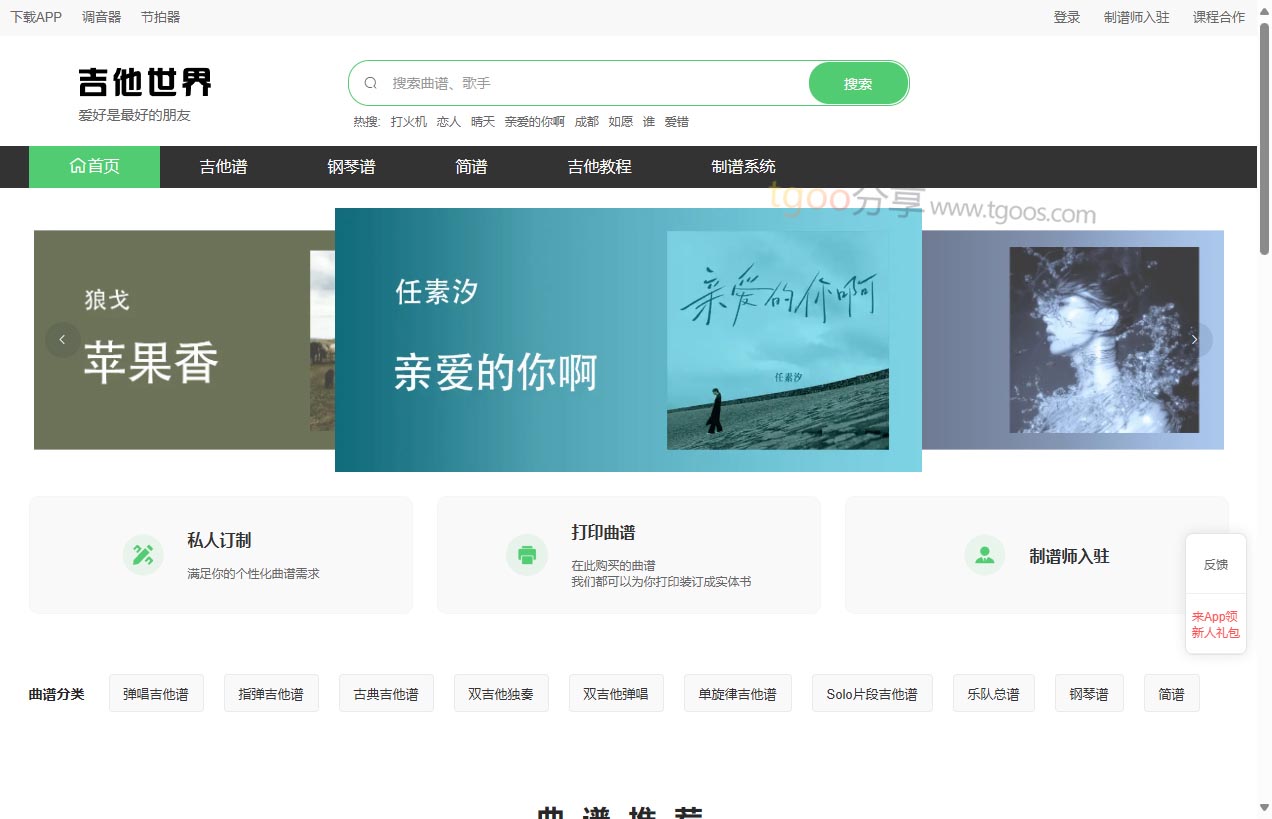Click the magnifier icon in search box

pyautogui.click(x=371, y=84)
